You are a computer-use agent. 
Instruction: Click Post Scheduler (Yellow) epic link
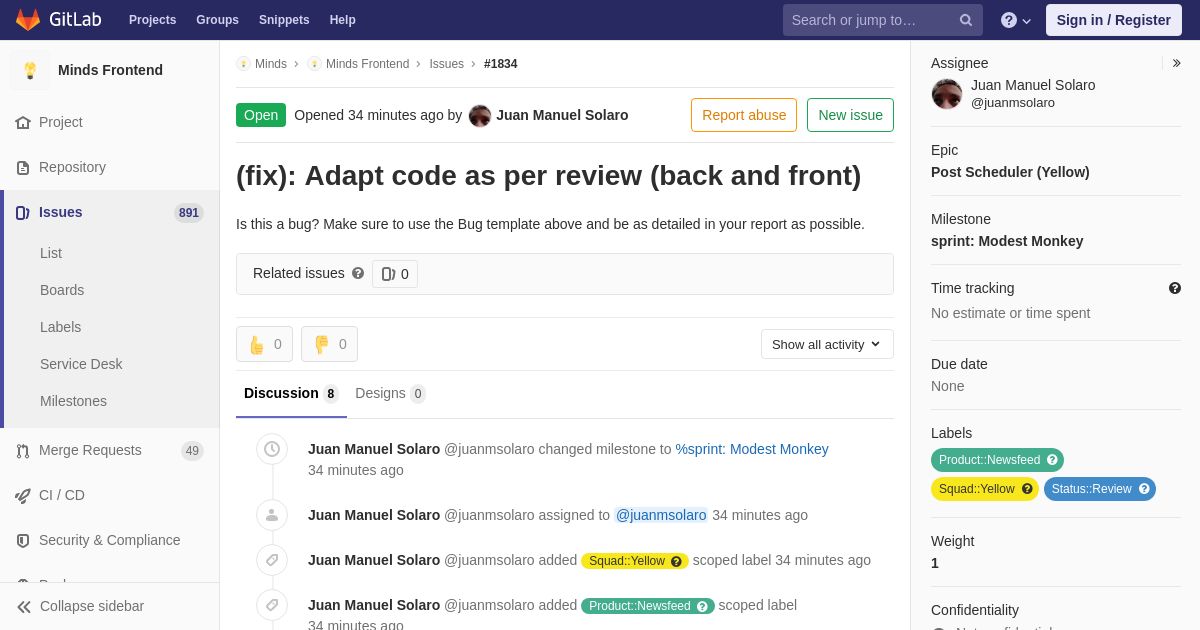[x=1010, y=172]
